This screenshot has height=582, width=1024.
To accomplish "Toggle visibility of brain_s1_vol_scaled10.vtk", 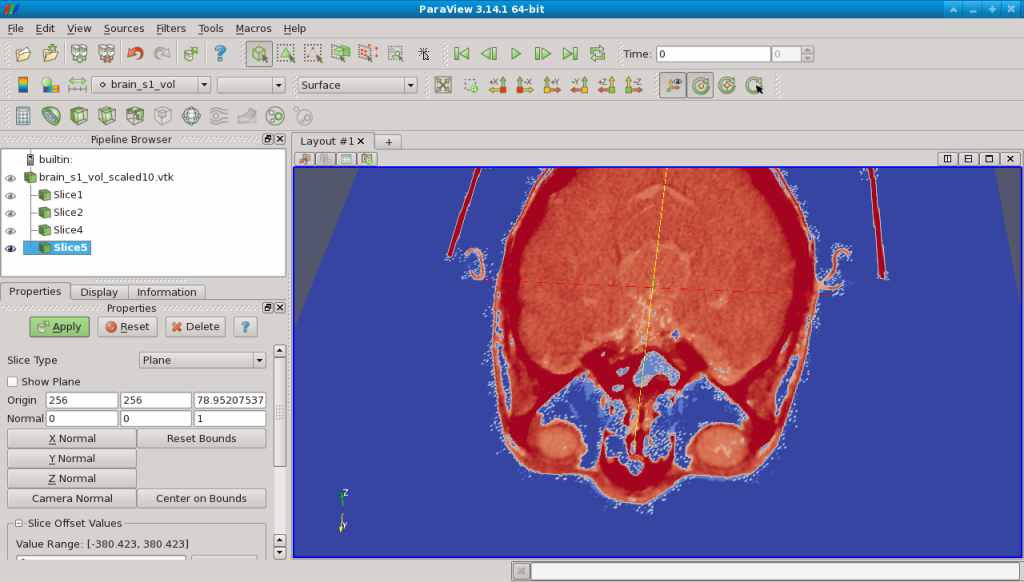I will [11, 178].
